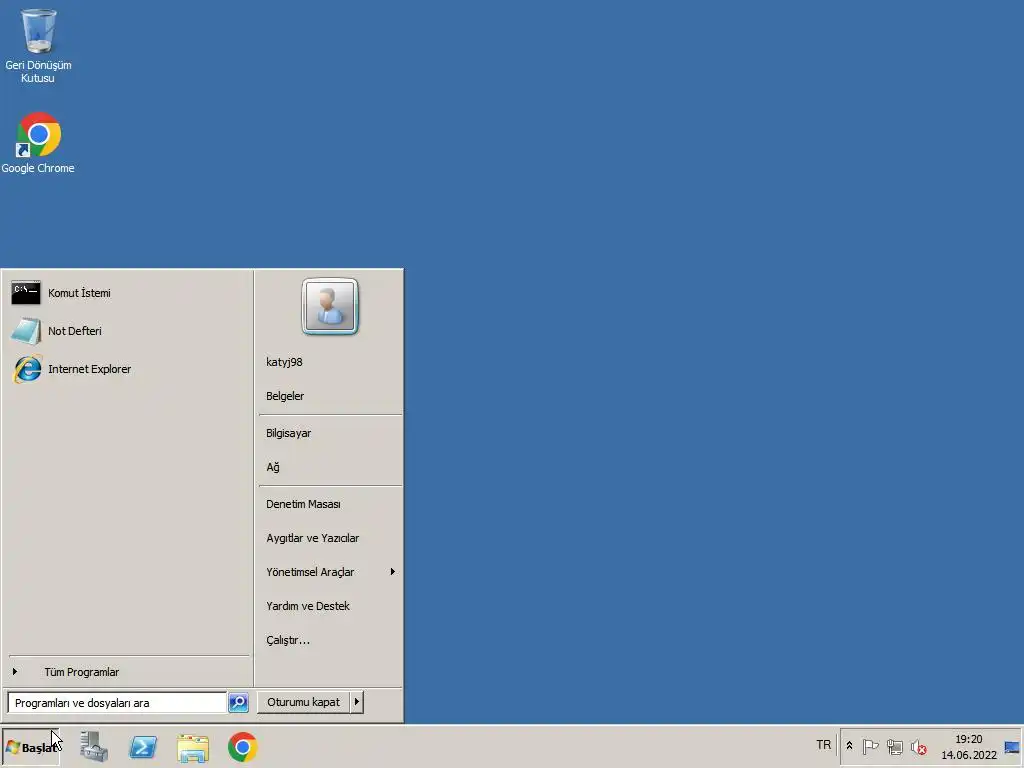This screenshot has height=768, width=1024.
Task: Open Ağ network locations
Action: pyautogui.click(x=330, y=467)
